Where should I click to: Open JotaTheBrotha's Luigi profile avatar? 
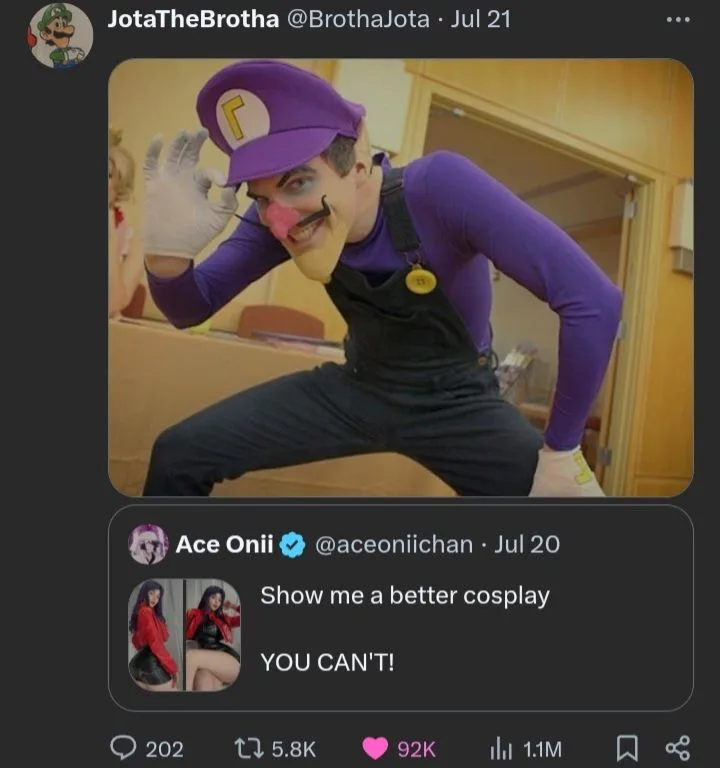60,35
